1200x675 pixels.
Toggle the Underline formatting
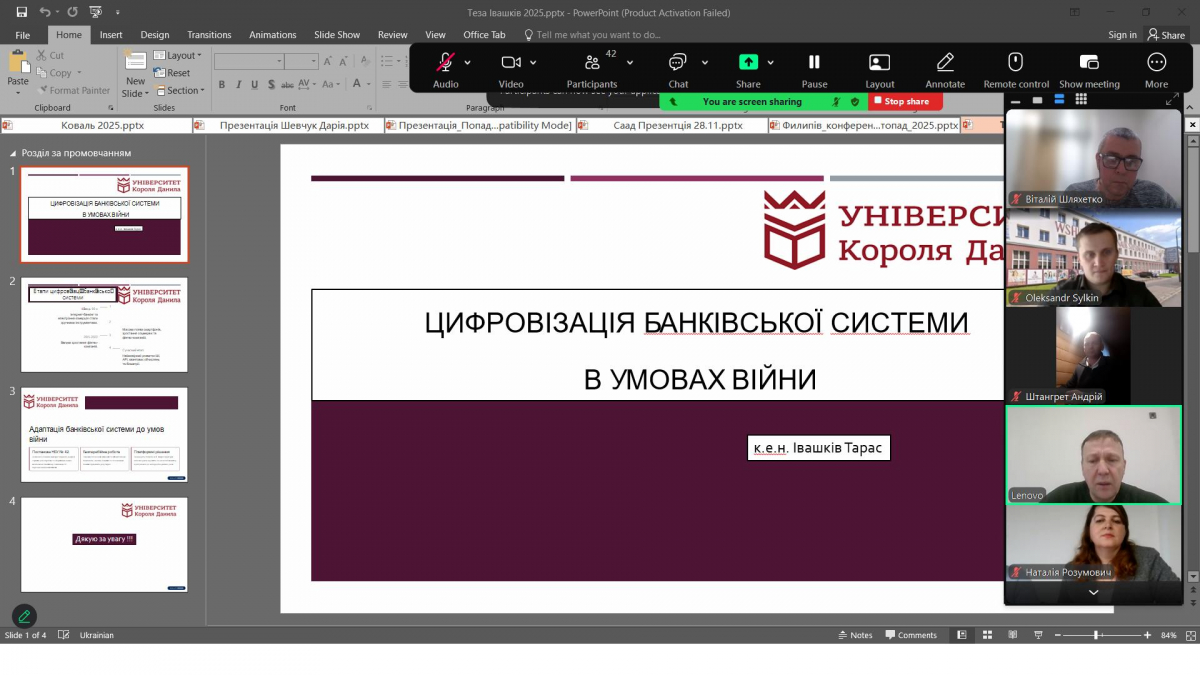[255, 83]
